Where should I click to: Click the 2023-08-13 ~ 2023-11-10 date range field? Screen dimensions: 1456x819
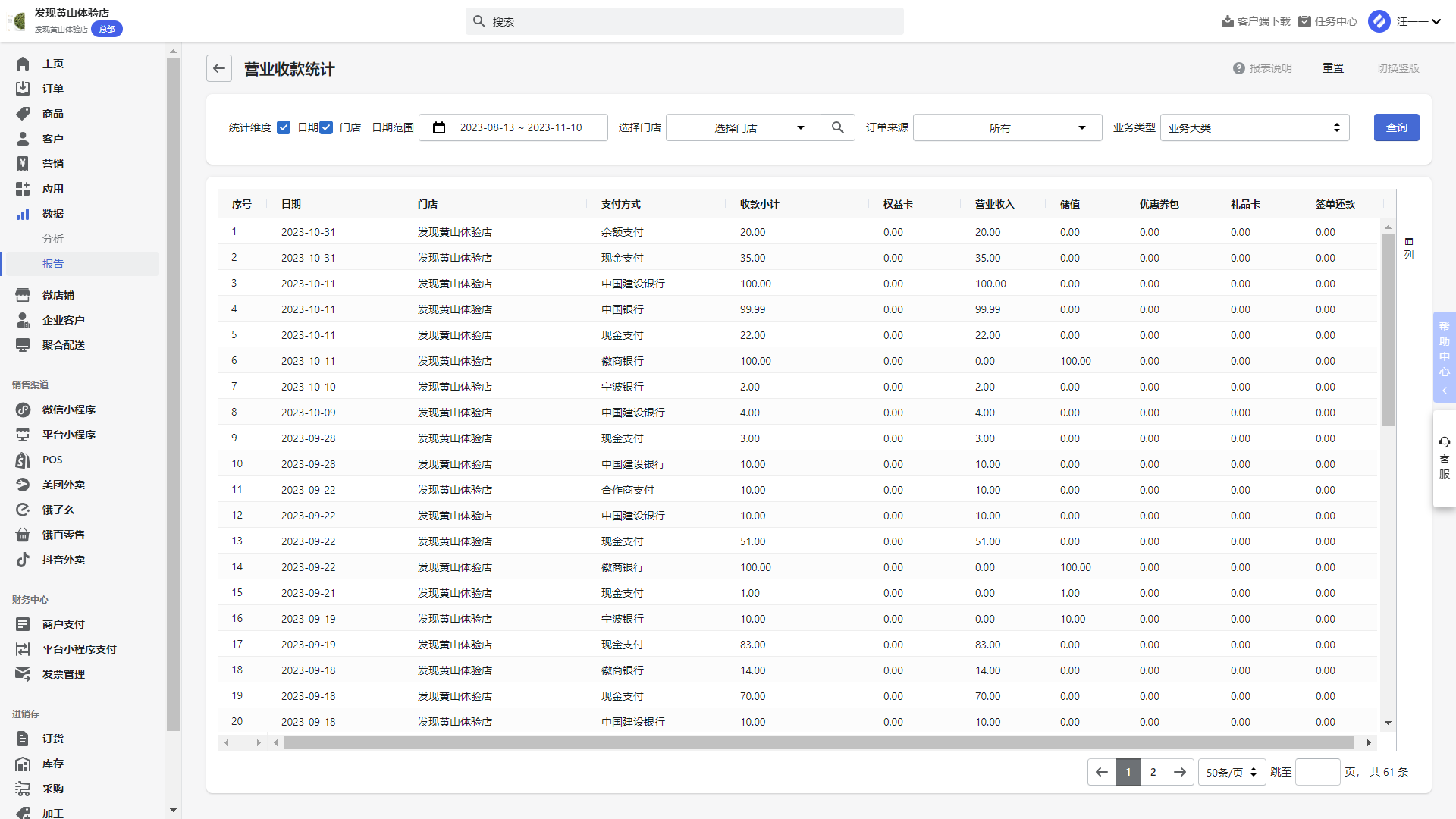[x=513, y=127]
